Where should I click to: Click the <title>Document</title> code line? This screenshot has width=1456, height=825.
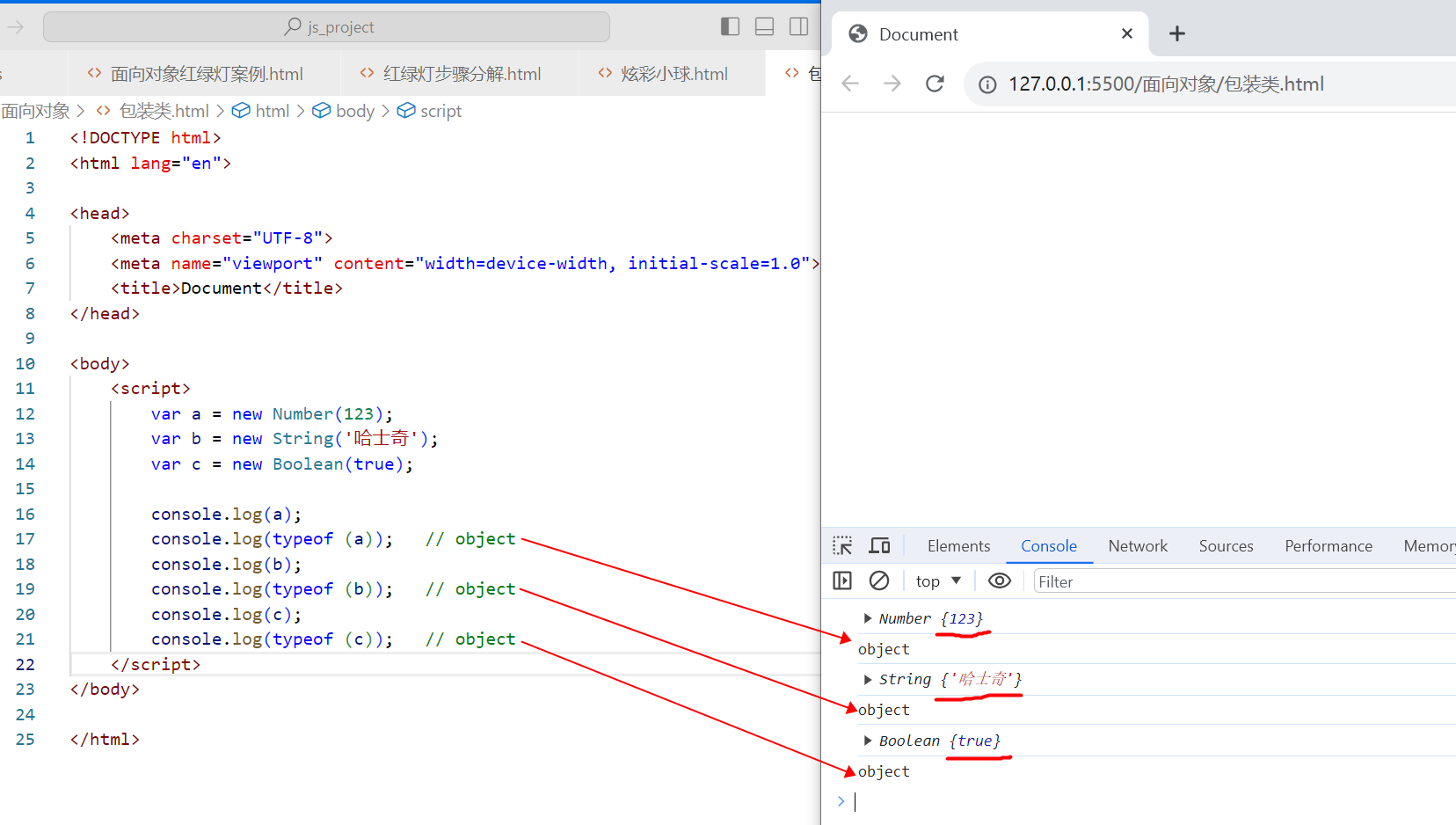click(x=227, y=288)
